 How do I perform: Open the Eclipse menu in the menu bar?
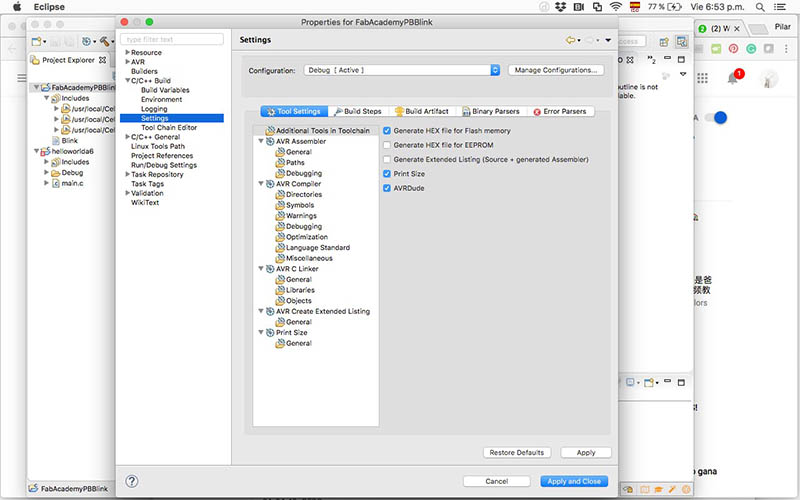pos(49,7)
